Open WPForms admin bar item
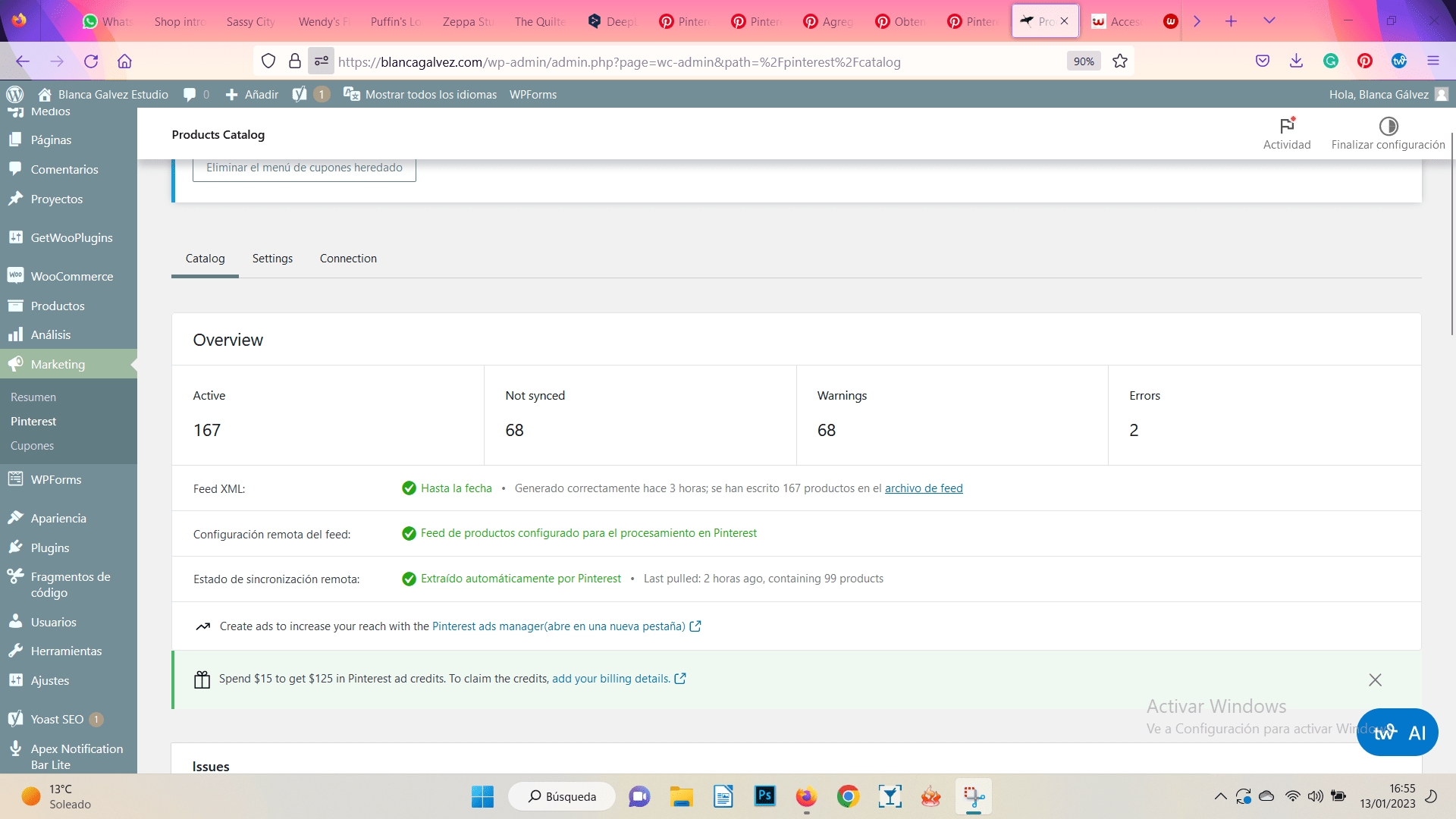Viewport: 1456px width, 819px height. point(533,94)
